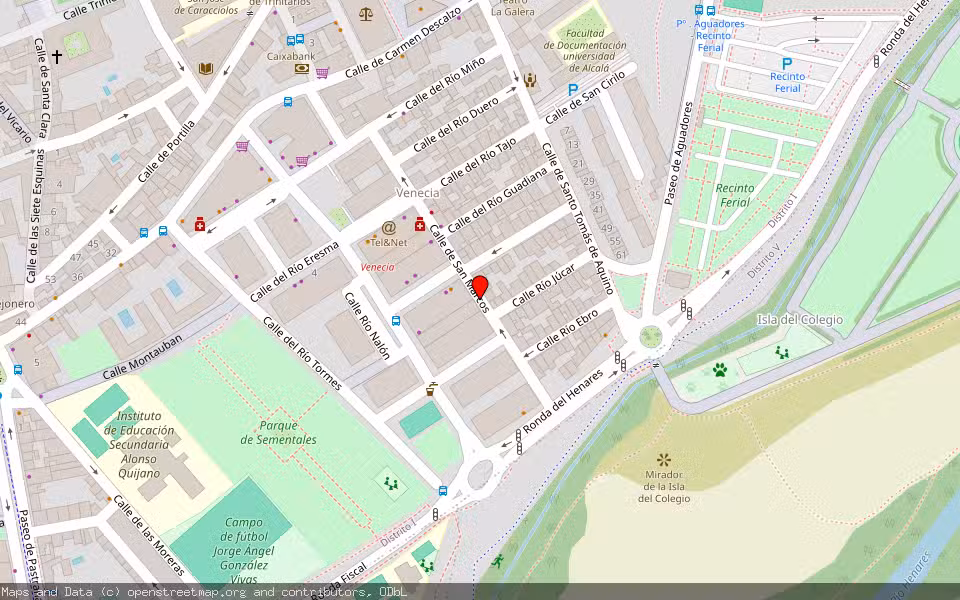Click the 'Facultad de Documentación' label
960x600 pixels.
[x=585, y=50]
